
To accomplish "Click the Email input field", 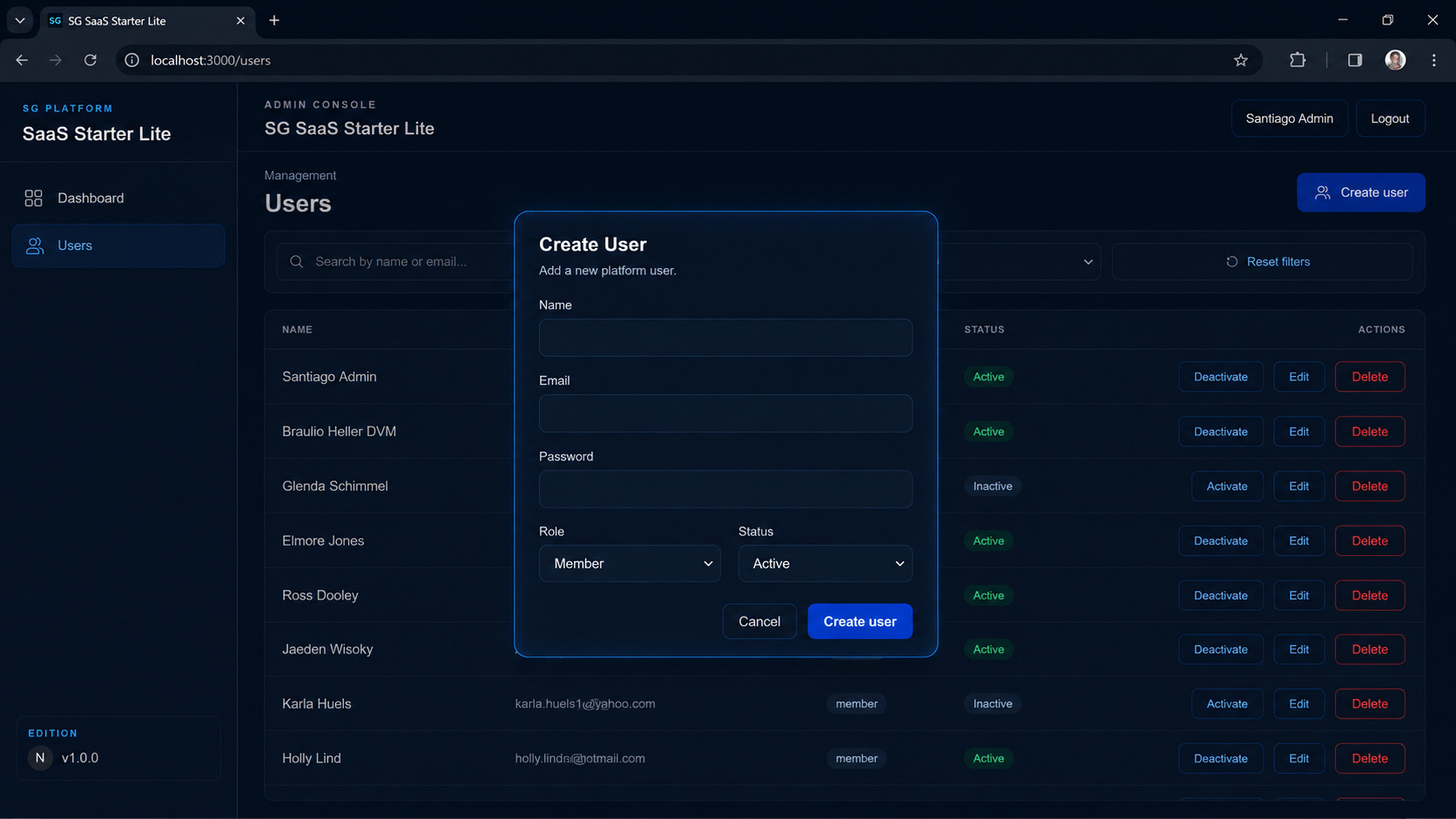I will click(725, 413).
